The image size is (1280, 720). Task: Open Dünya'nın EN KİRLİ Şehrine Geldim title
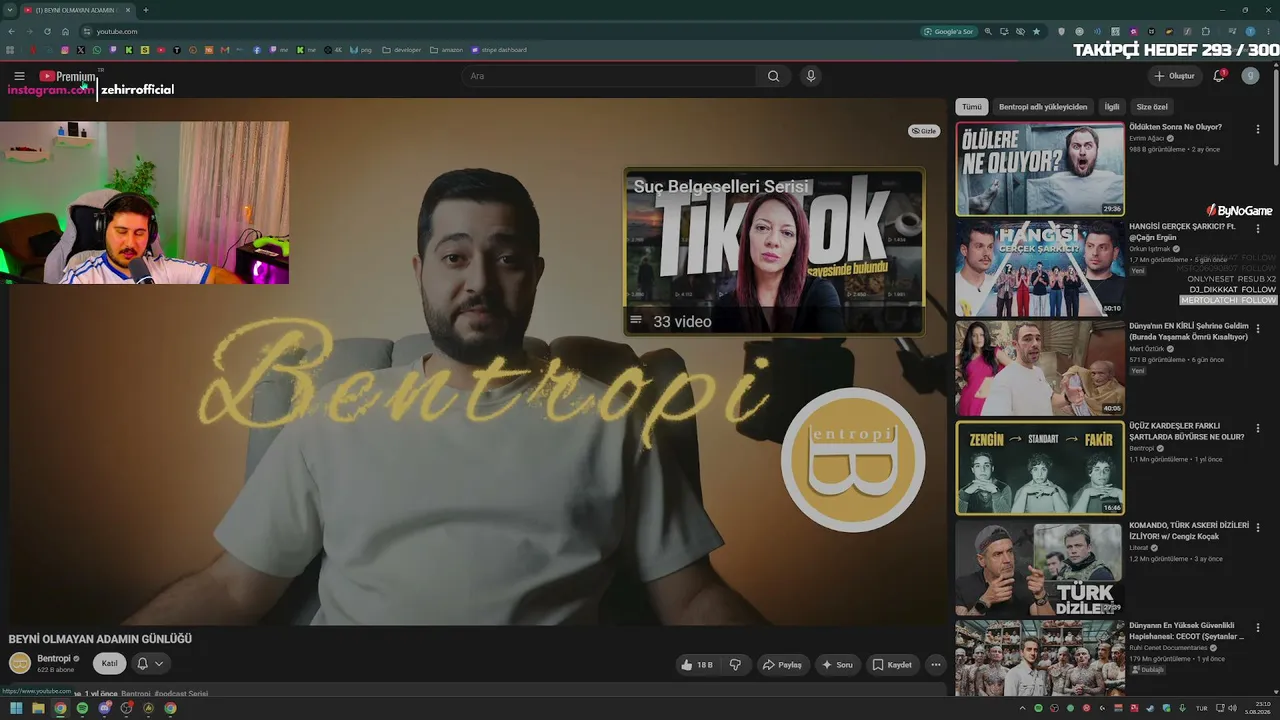click(x=1189, y=332)
